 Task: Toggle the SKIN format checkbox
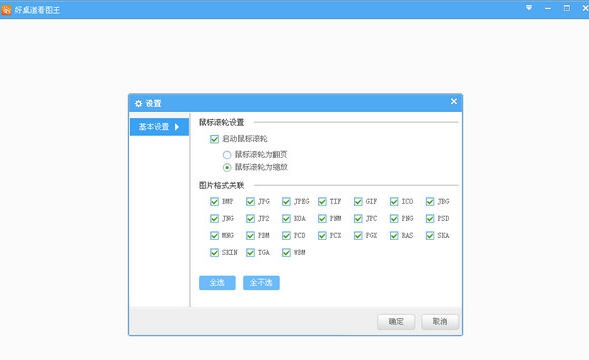[x=214, y=253]
